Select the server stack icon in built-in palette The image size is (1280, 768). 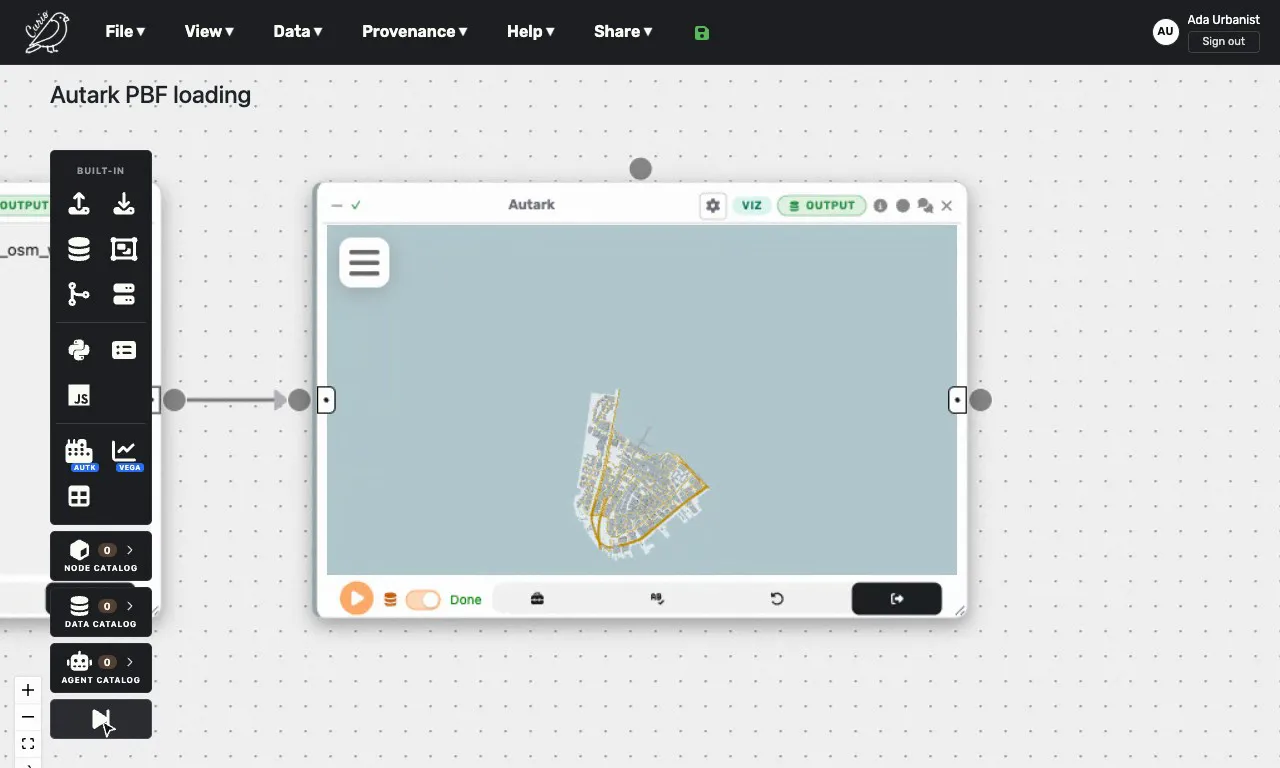pos(124,294)
